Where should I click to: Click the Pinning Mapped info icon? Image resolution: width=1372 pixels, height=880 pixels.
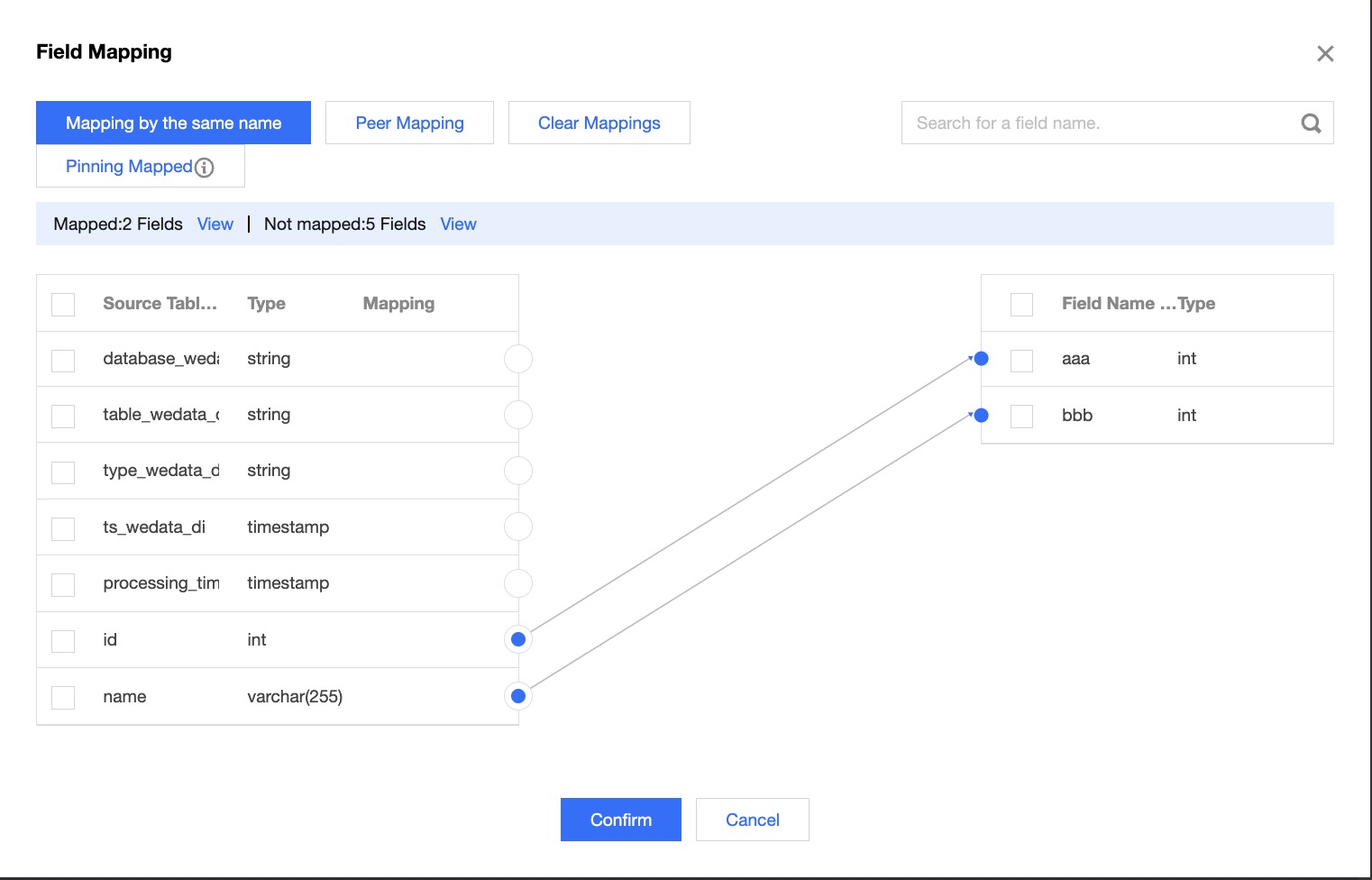click(x=205, y=168)
